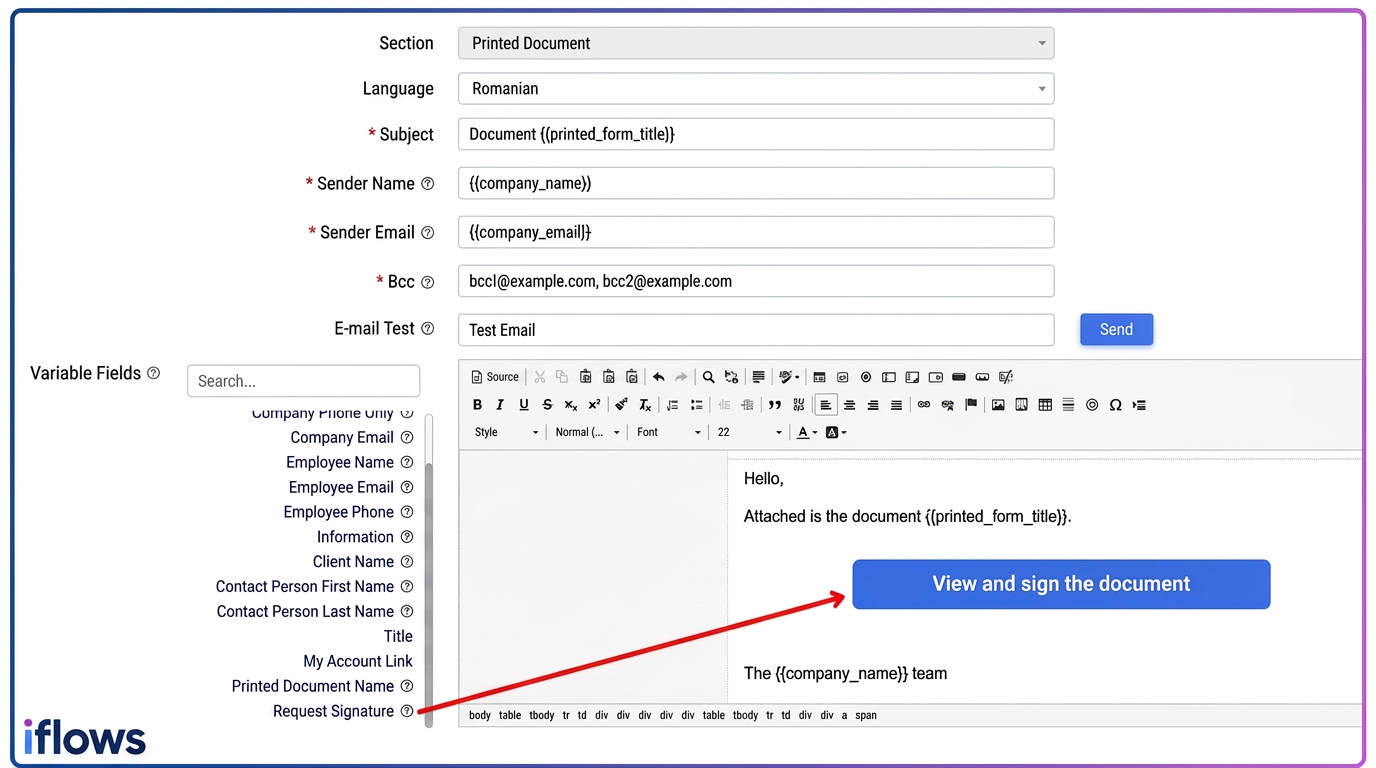Toggle underline formatting
This screenshot has height=768, width=1376.
pos(524,405)
